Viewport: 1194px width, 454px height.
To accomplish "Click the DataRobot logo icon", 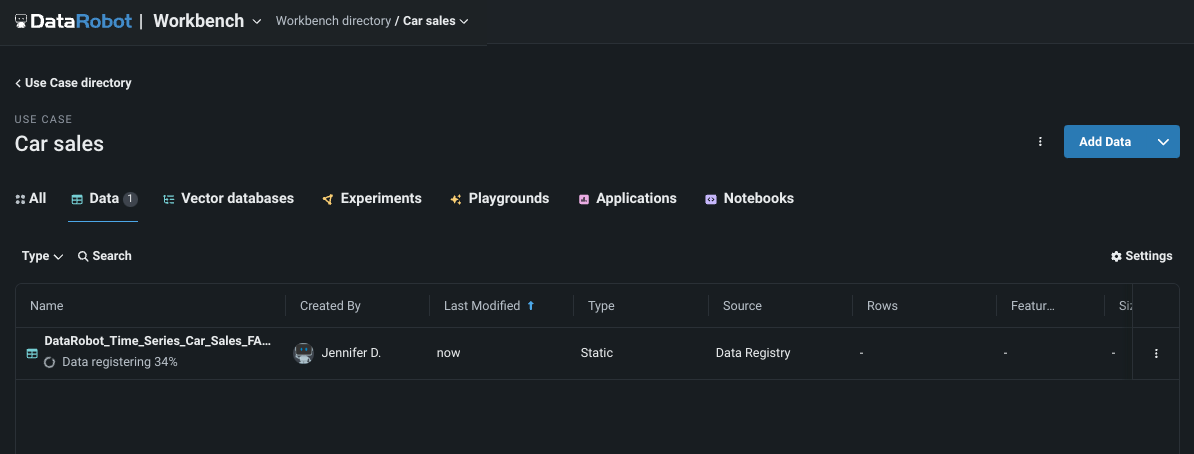I will 21,21.
